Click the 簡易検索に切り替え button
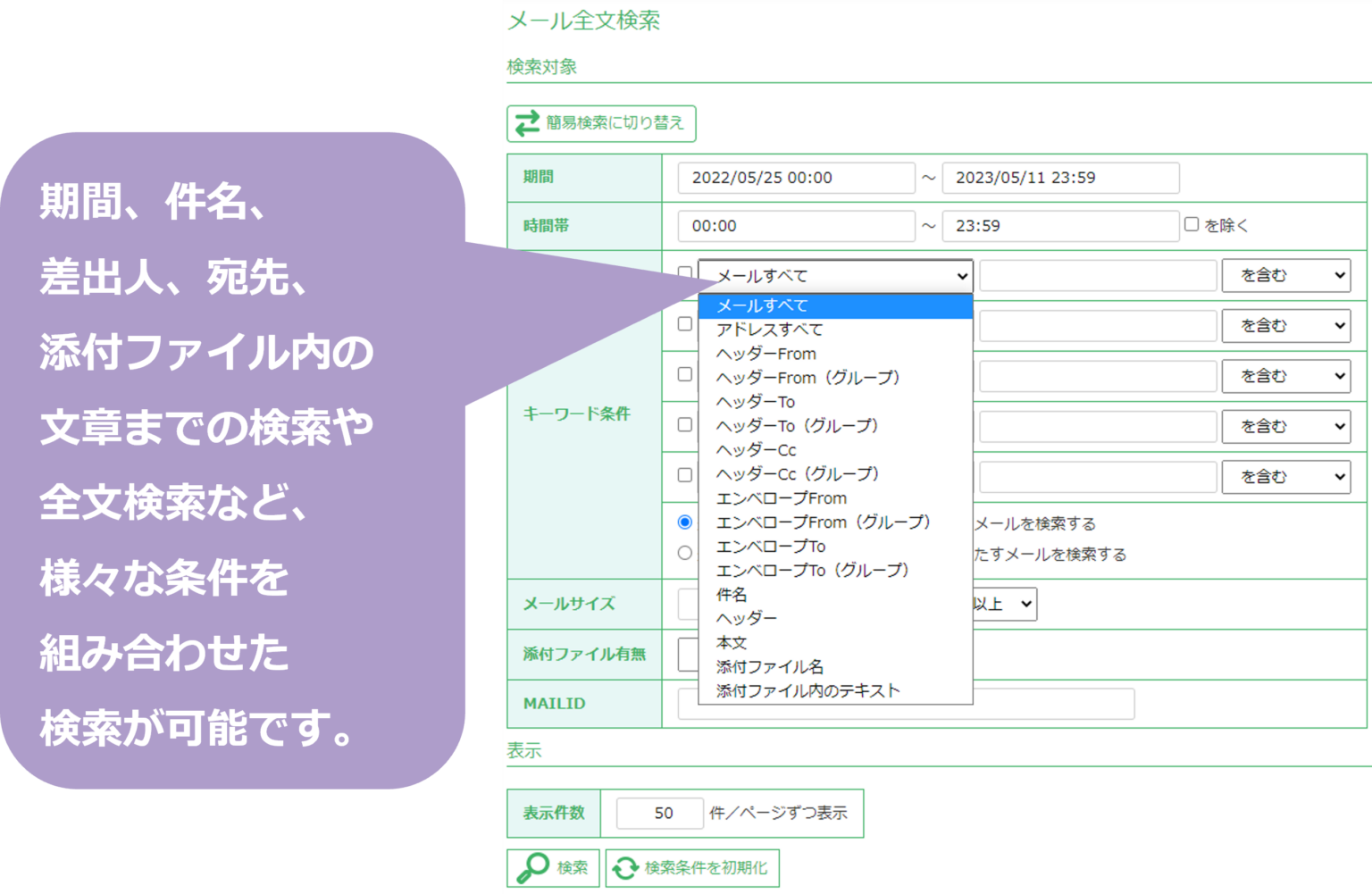 tap(601, 123)
